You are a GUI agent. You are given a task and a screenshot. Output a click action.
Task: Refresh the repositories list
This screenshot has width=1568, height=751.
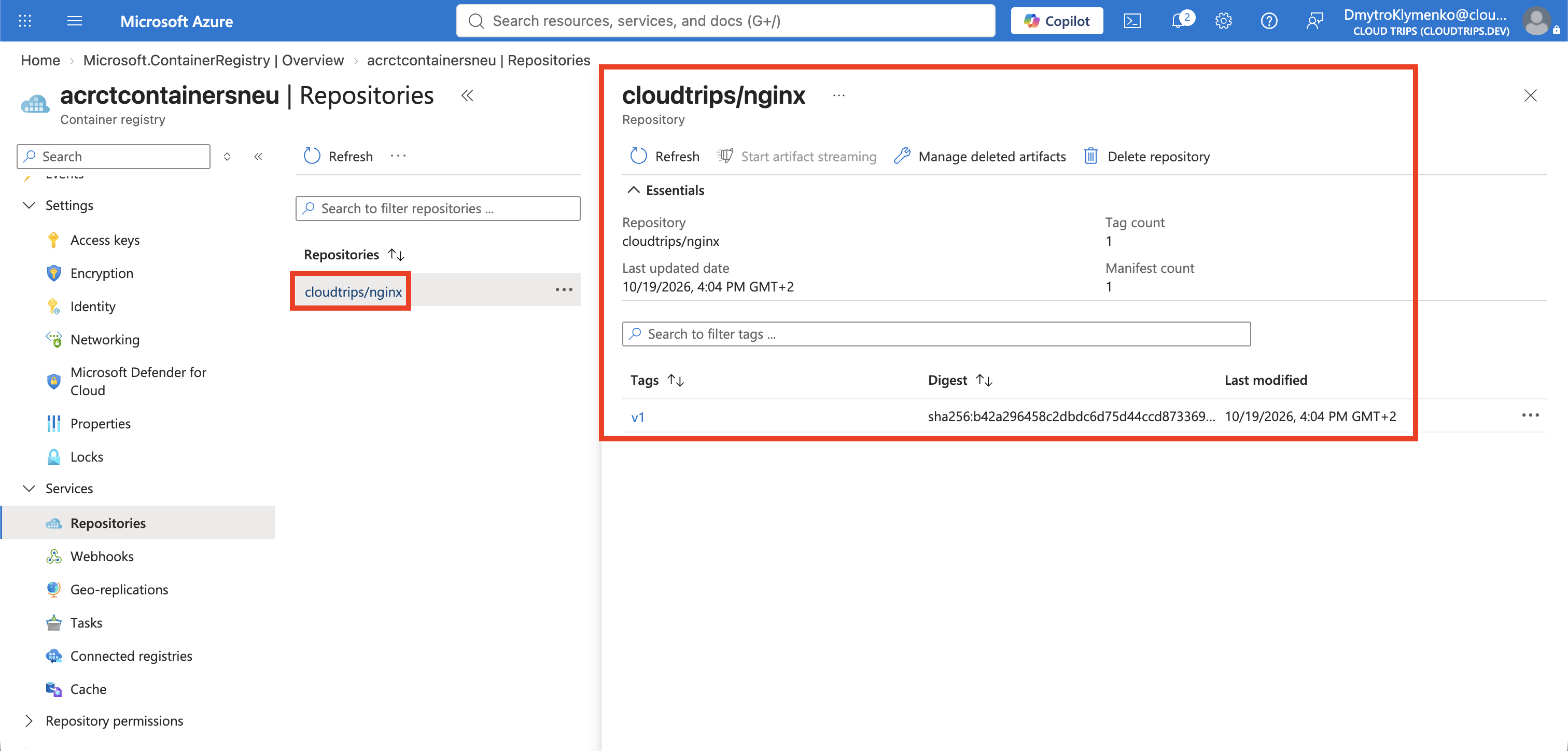click(x=338, y=157)
